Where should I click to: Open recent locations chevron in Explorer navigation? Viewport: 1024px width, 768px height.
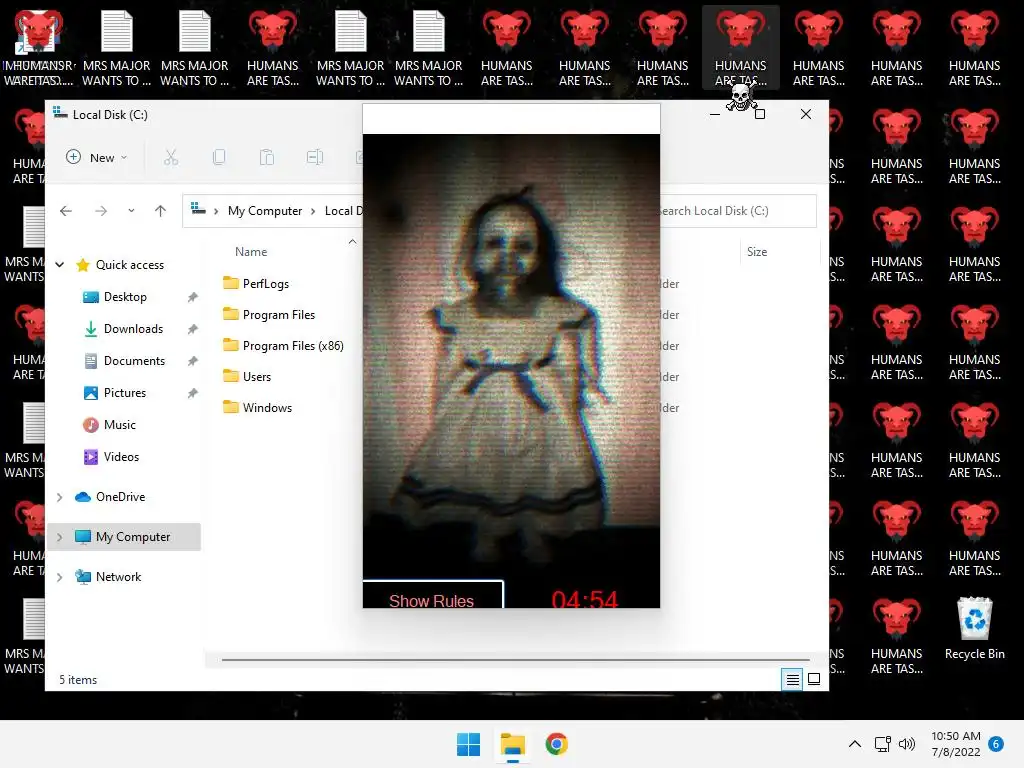[131, 211]
